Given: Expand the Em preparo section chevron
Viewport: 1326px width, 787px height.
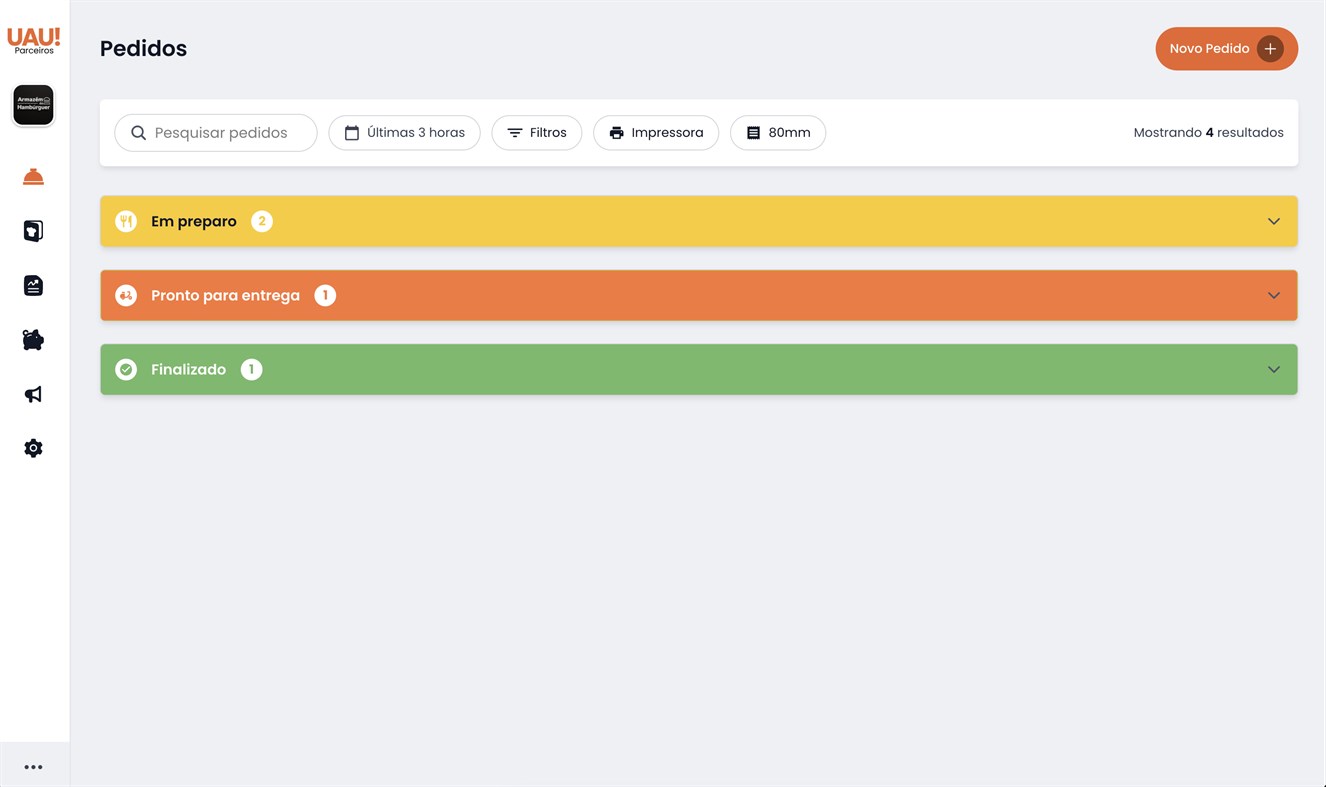Looking at the screenshot, I should coord(1274,221).
